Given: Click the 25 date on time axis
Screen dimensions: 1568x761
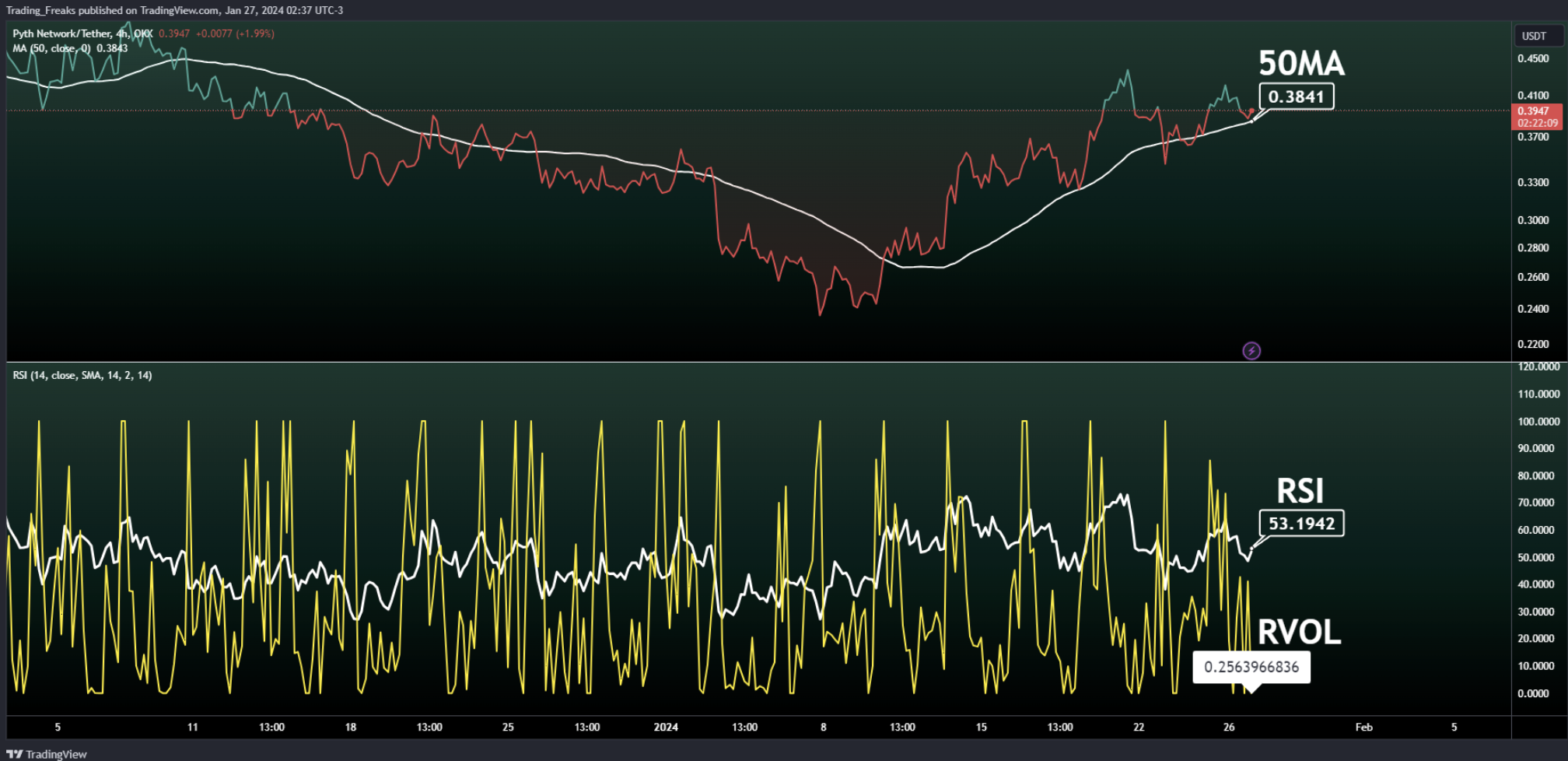Looking at the screenshot, I should point(508,728).
